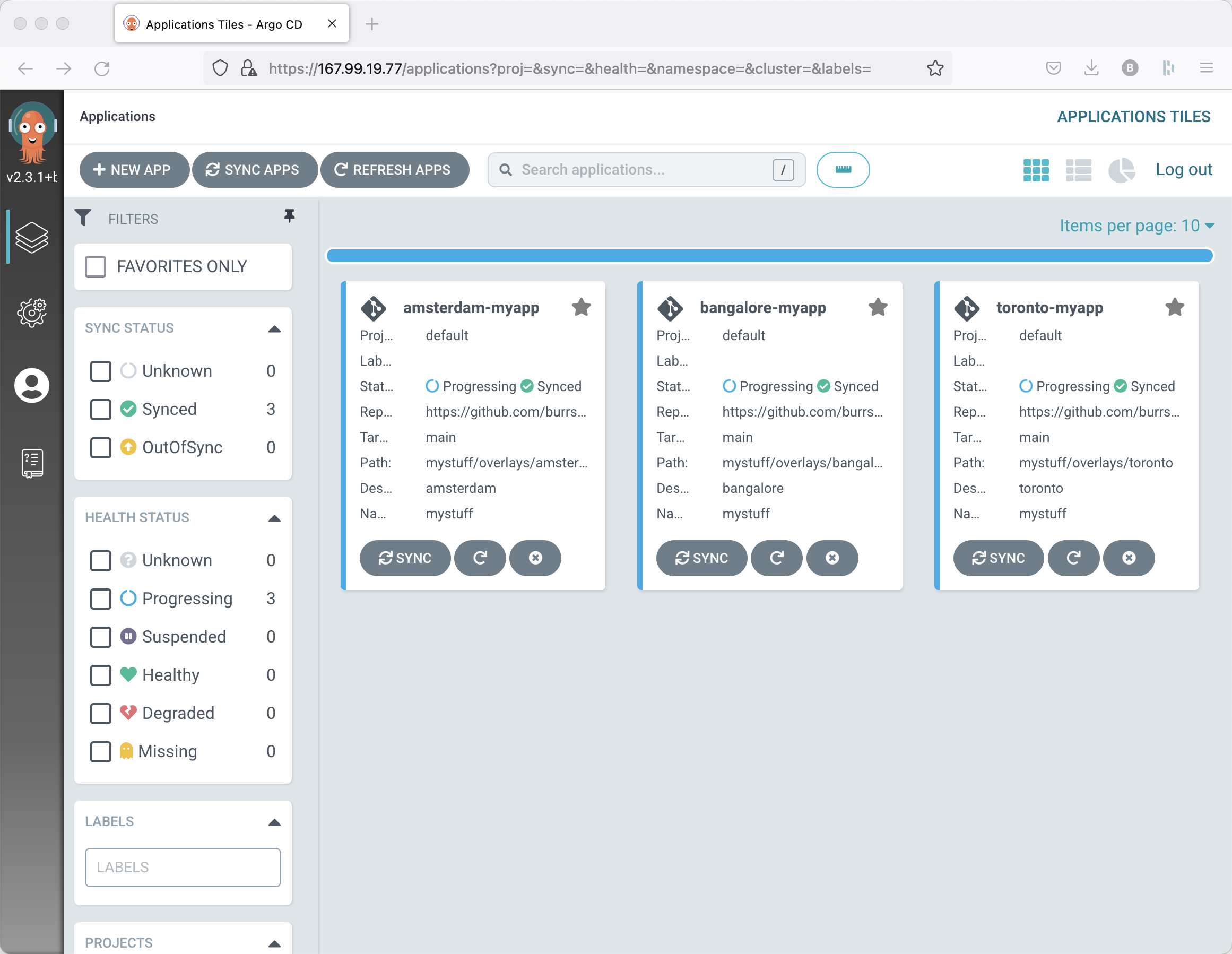1232x954 pixels.
Task: Collapse the SYNC STATUS filter section
Action: coord(275,327)
